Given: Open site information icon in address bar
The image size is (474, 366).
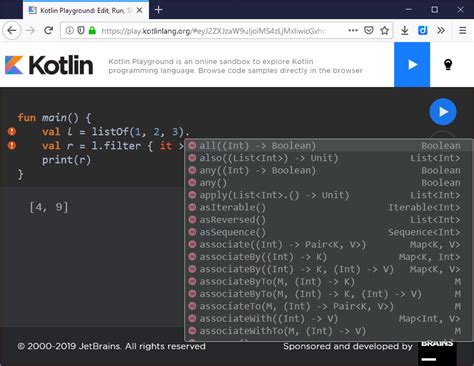Looking at the screenshot, I should click(69, 31).
